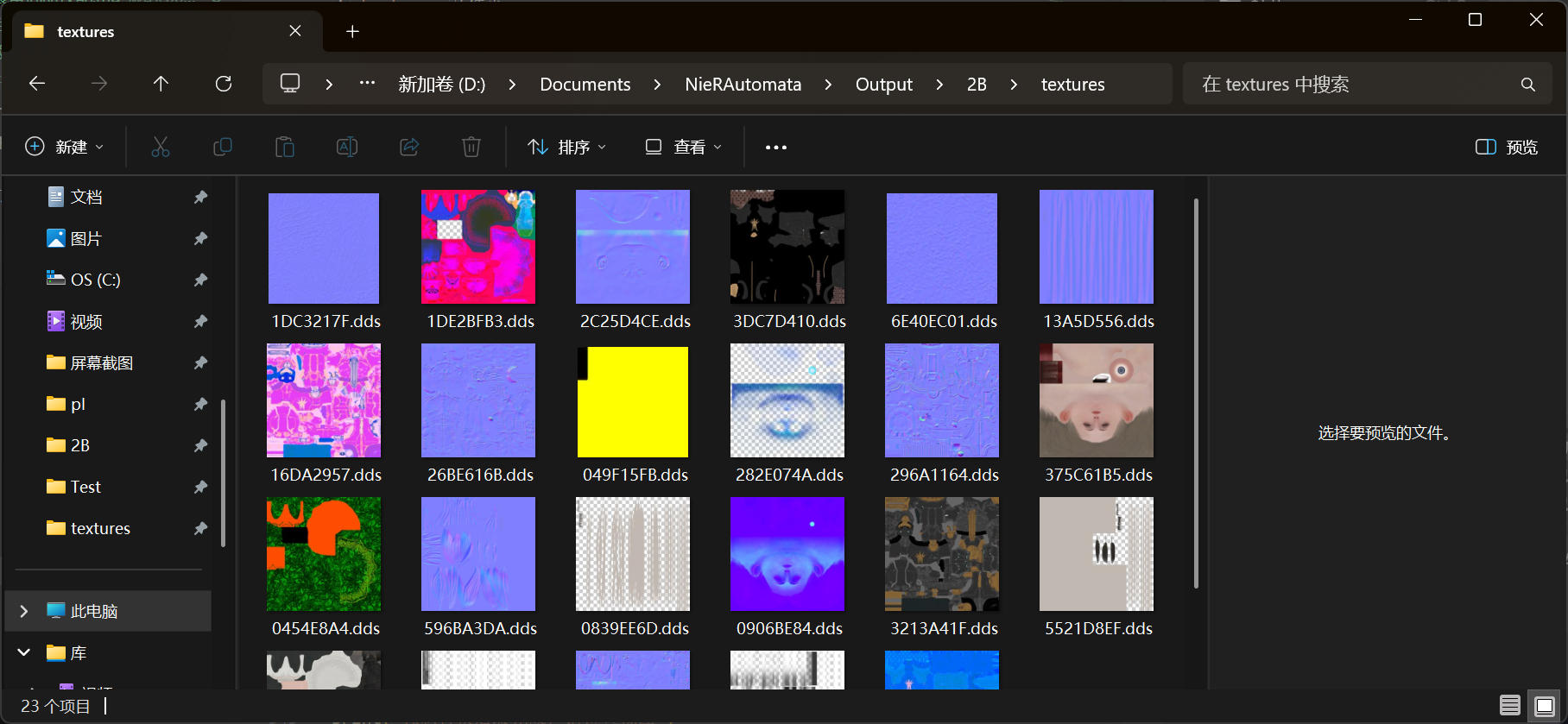The image size is (1568, 724).
Task: Open the 查看 view dropdown
Action: click(x=684, y=148)
